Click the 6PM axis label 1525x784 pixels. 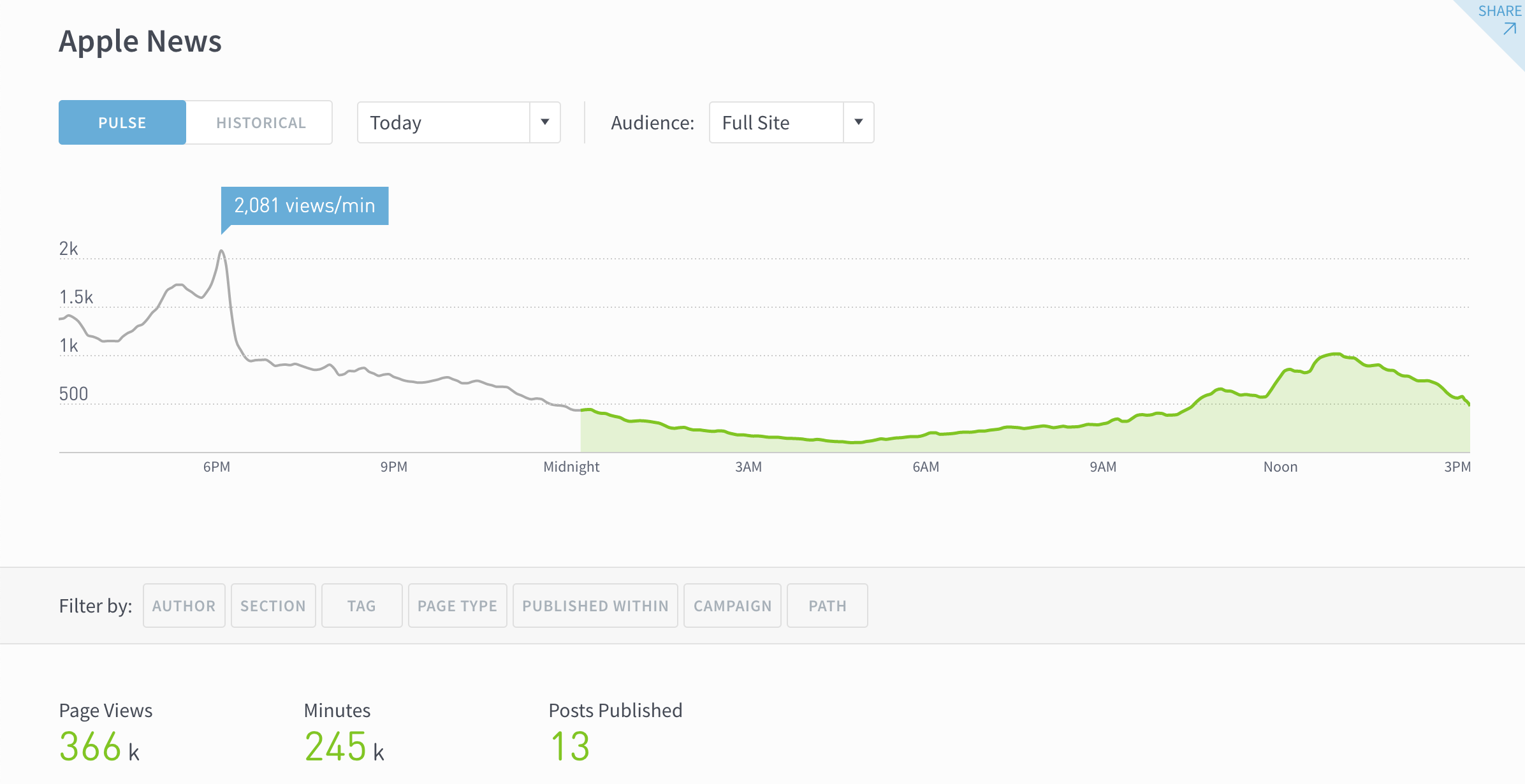217,467
